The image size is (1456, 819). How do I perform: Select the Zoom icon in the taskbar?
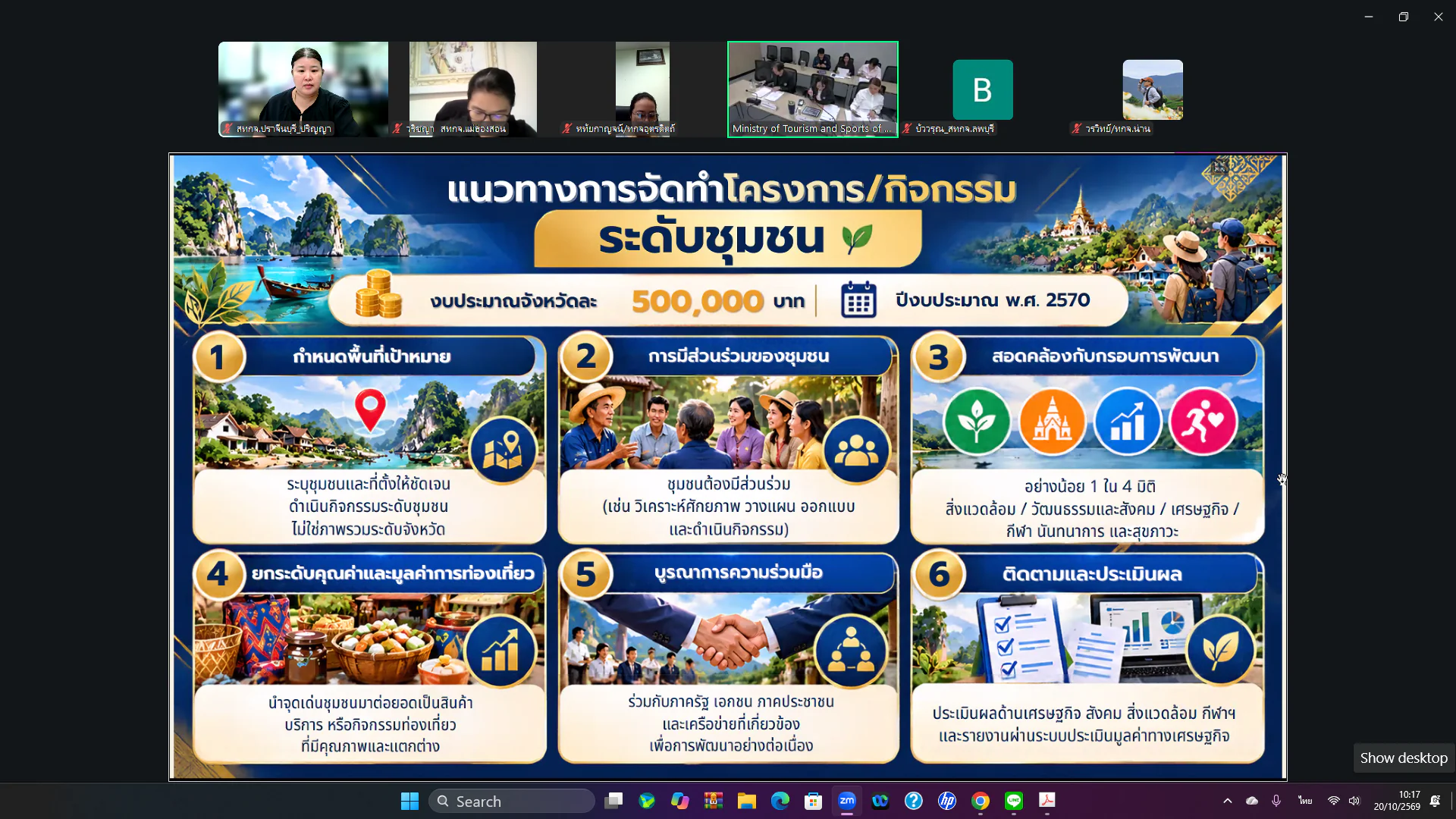coord(847,801)
